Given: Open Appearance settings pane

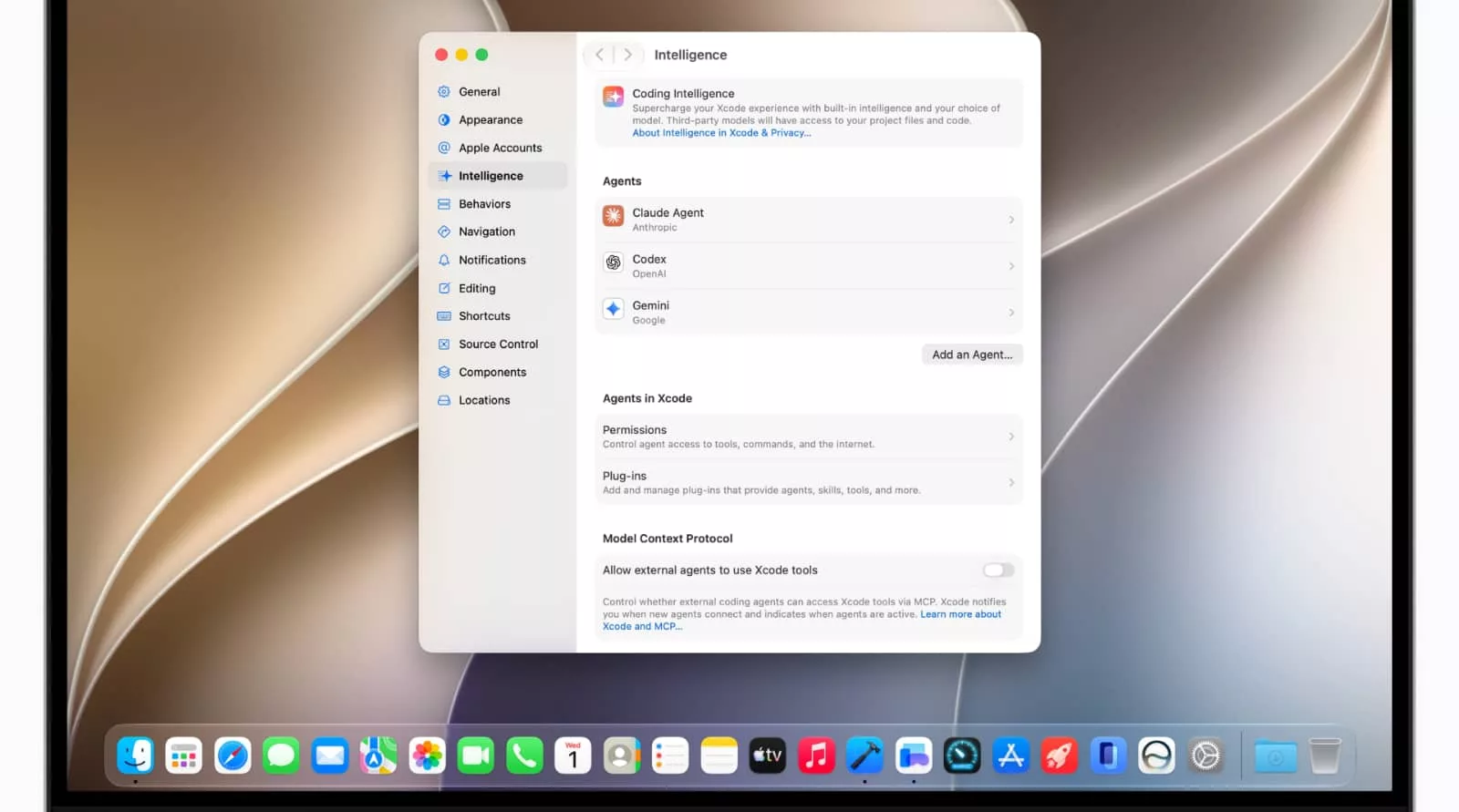Looking at the screenshot, I should point(497,120).
